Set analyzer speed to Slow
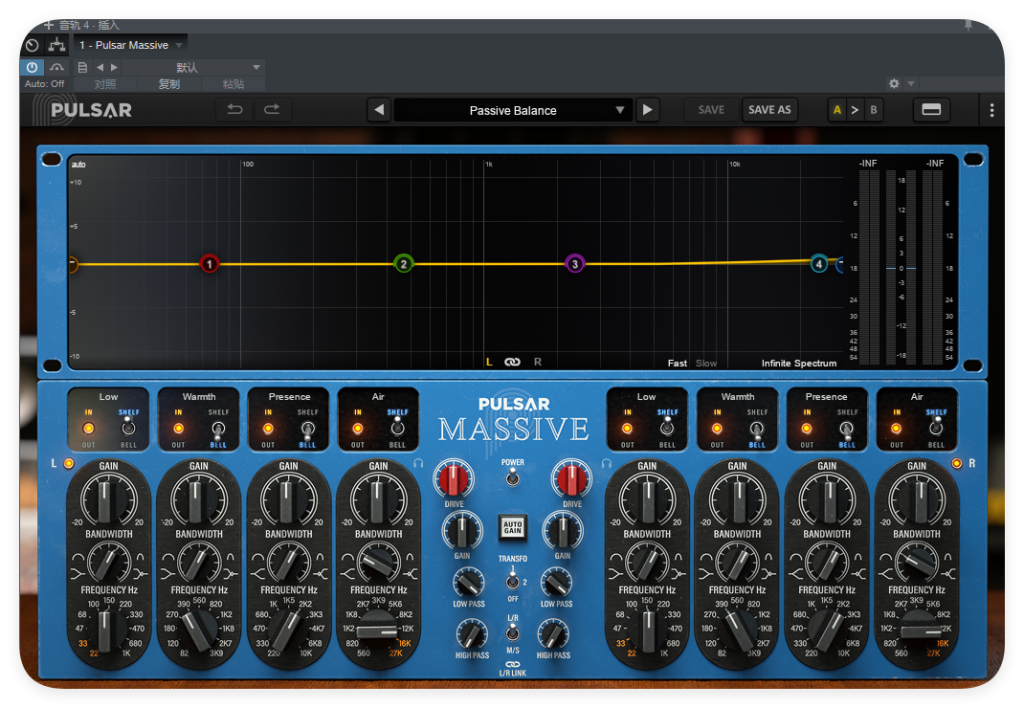 (706, 363)
